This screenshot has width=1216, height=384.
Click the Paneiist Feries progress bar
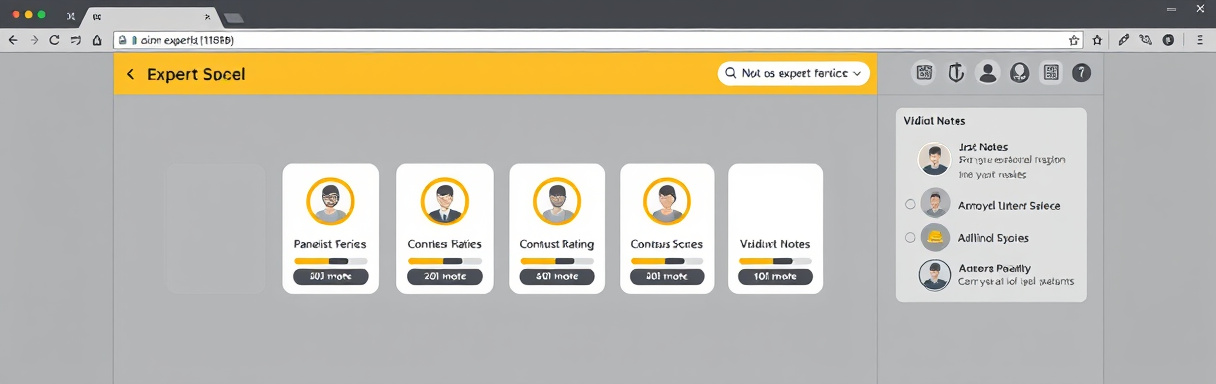(x=330, y=261)
